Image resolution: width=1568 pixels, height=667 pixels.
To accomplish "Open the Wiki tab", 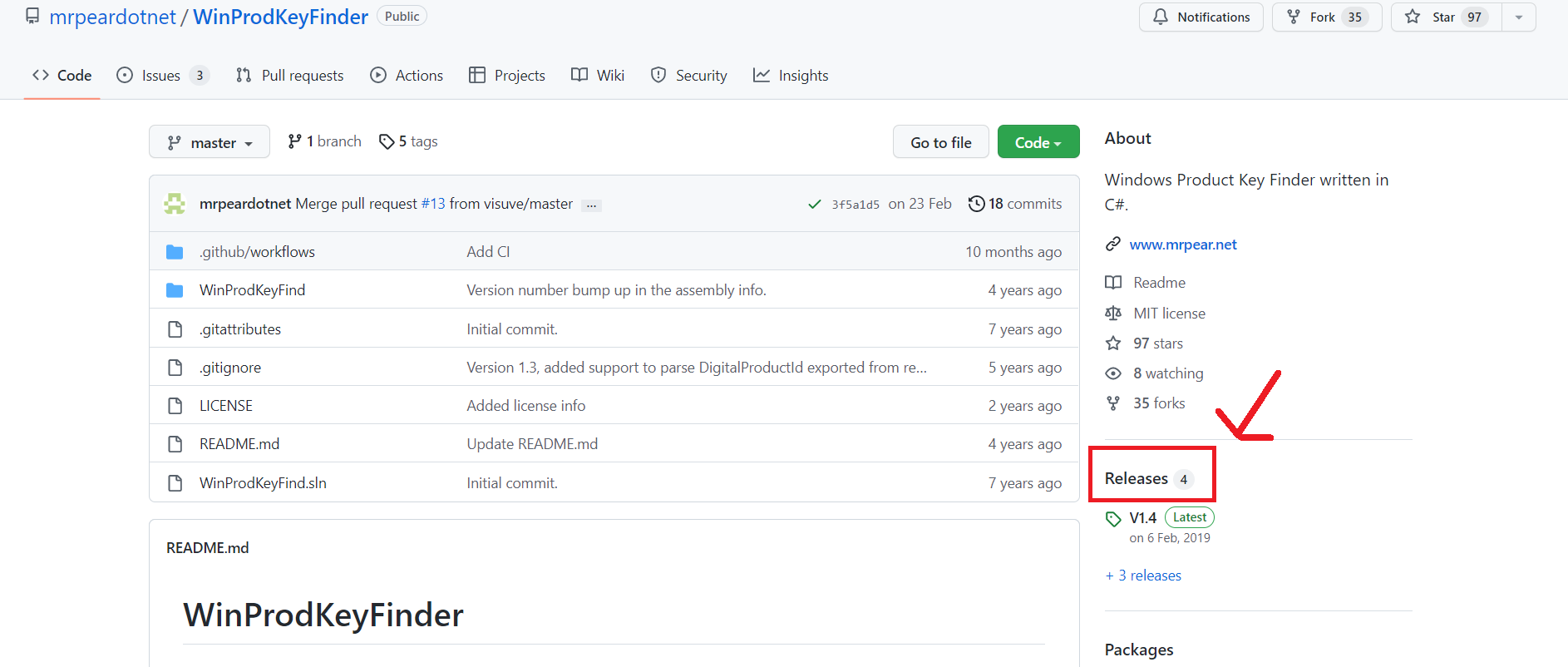I will (598, 75).
